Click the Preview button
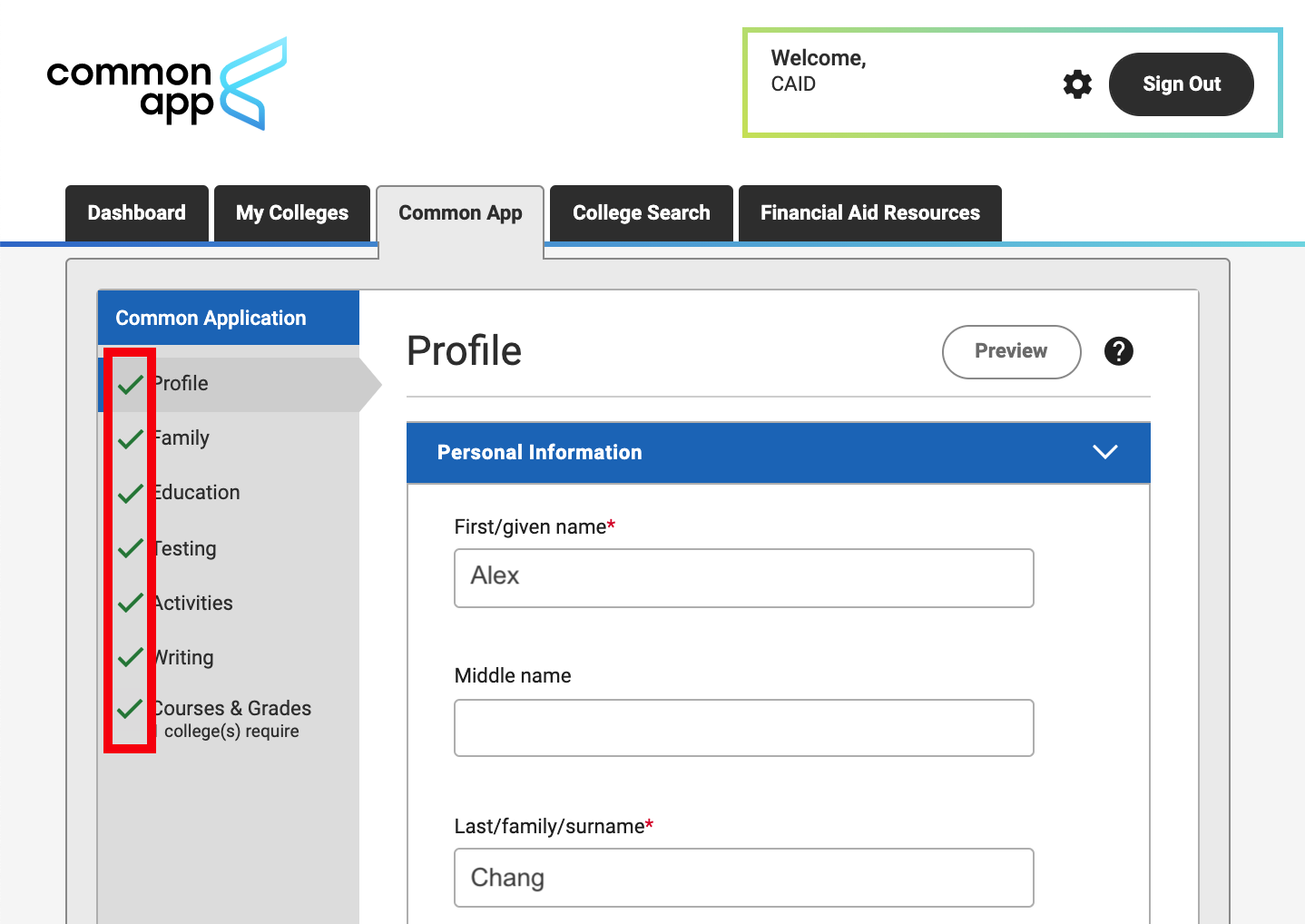Image resolution: width=1305 pixels, height=924 pixels. 1011,351
